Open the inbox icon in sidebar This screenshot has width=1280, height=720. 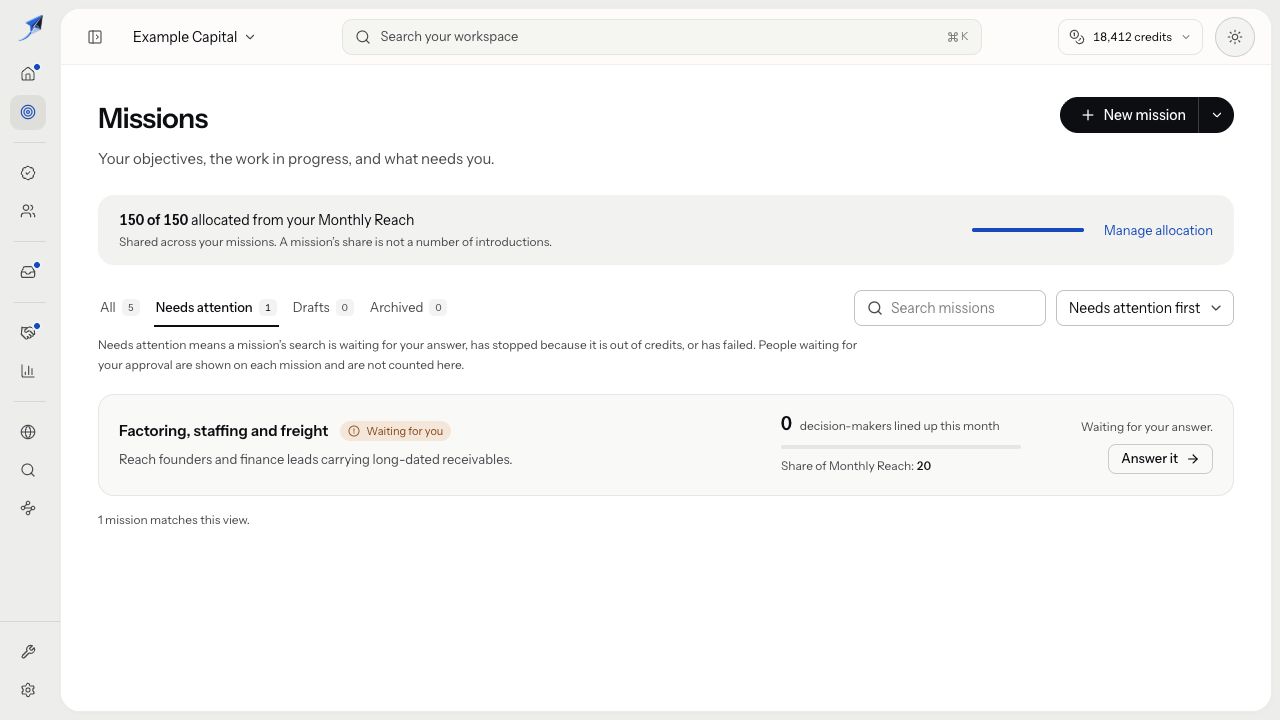(x=28, y=272)
